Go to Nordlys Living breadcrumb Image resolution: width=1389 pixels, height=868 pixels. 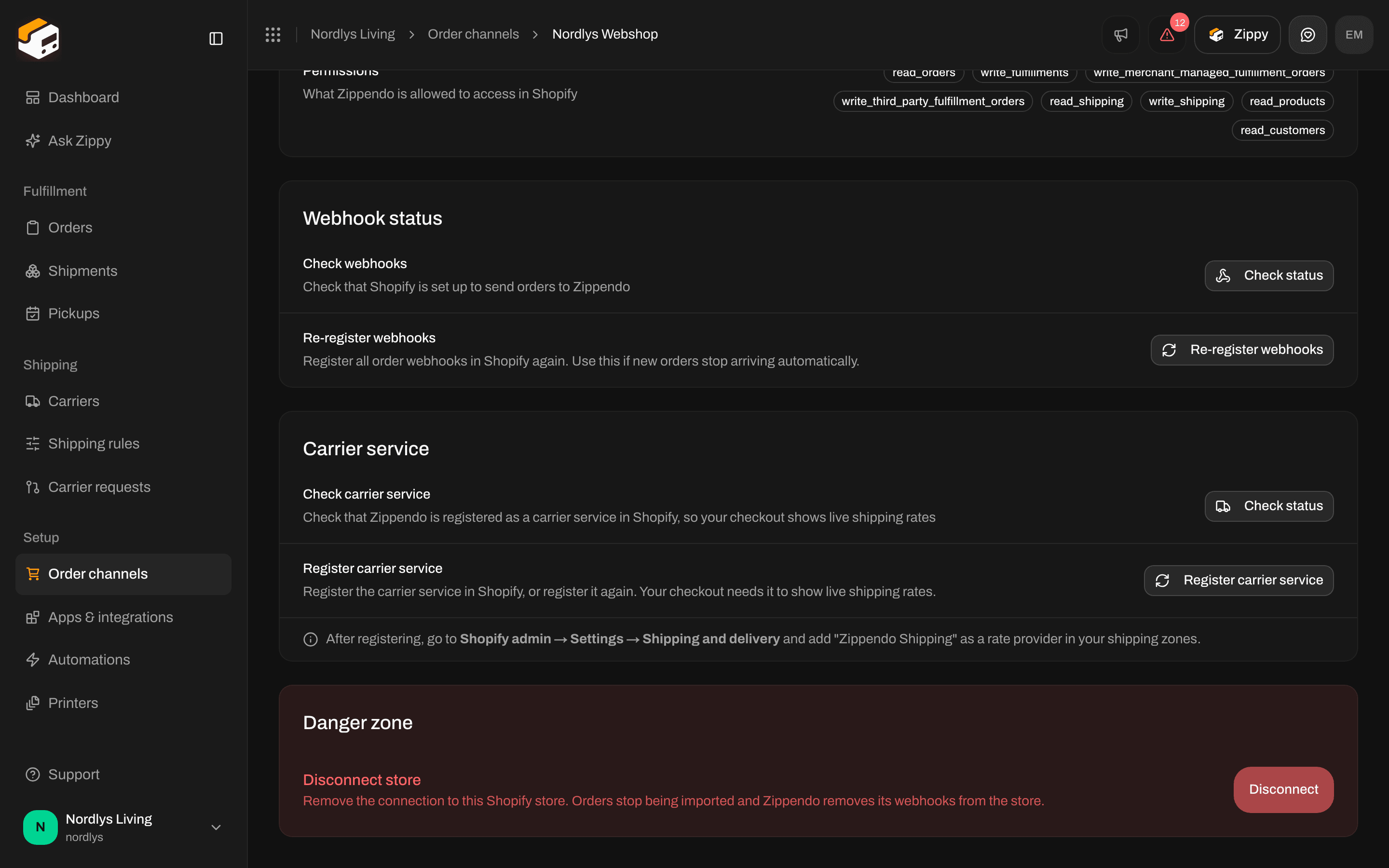point(353,34)
